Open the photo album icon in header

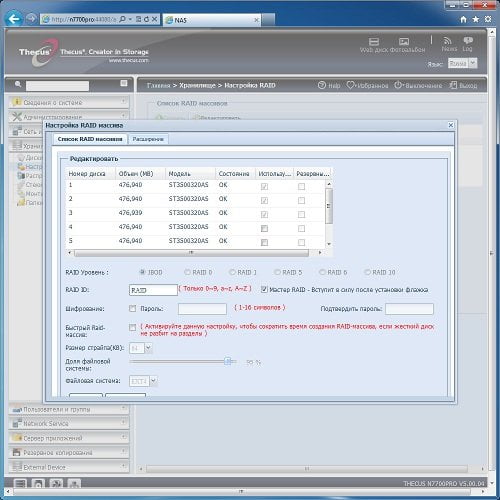pyautogui.click(x=404, y=42)
